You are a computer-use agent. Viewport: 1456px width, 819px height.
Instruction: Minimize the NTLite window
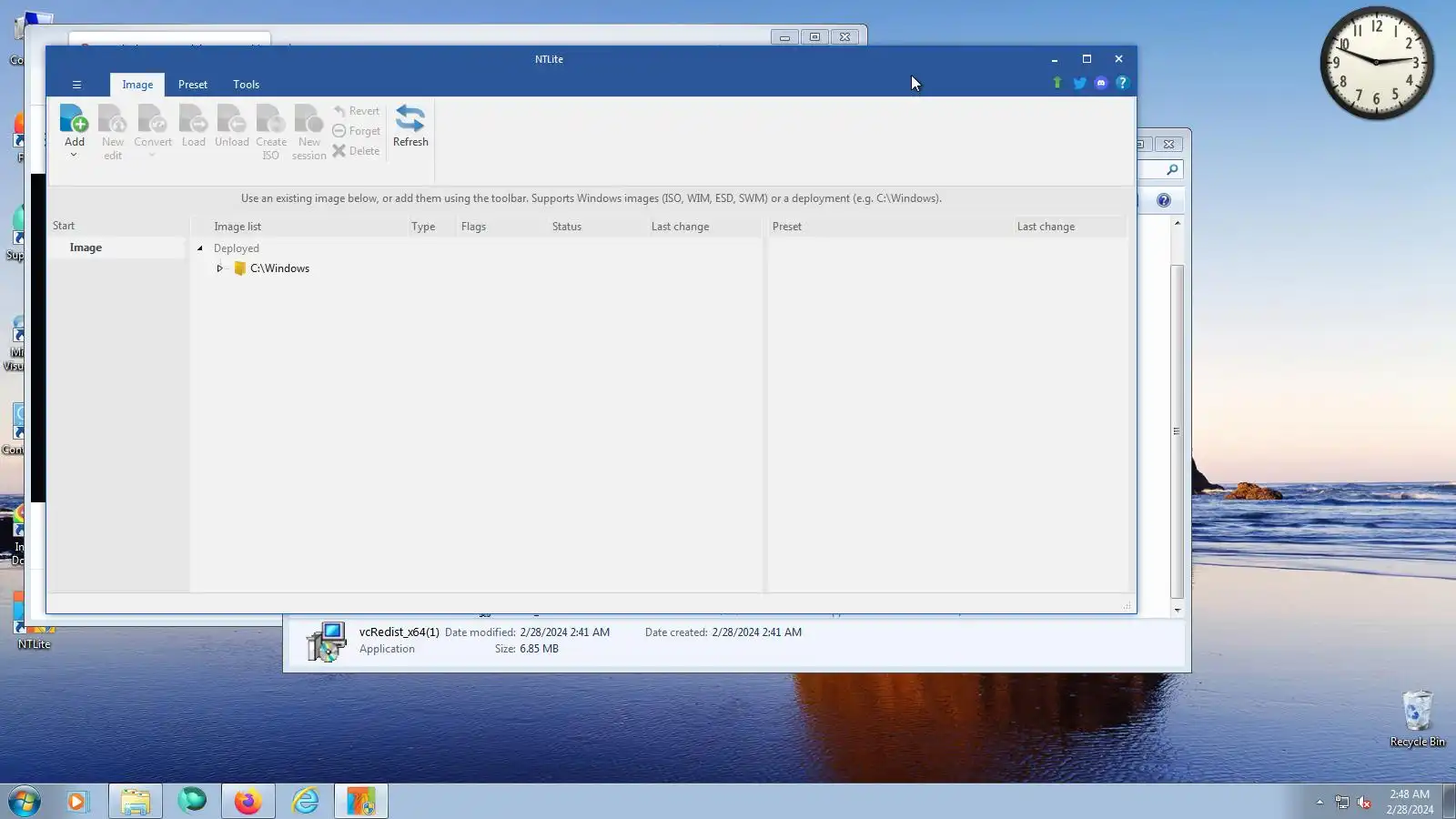pos(1055,59)
